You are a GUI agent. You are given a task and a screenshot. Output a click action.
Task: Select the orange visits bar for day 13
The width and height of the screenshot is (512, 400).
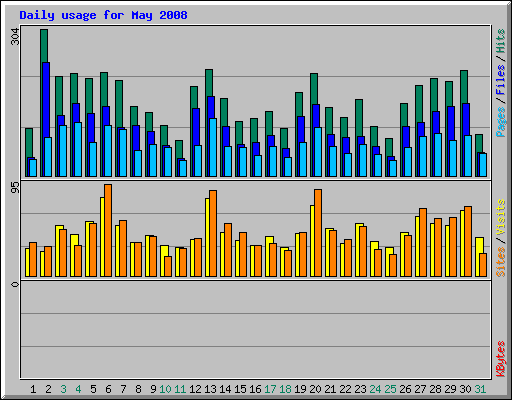pyautogui.click(x=213, y=233)
